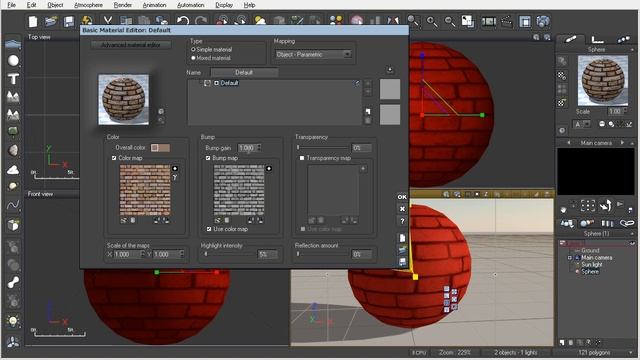640x360 pixels.
Task: Click next camera arrow beside Main camera
Action: tap(622, 143)
